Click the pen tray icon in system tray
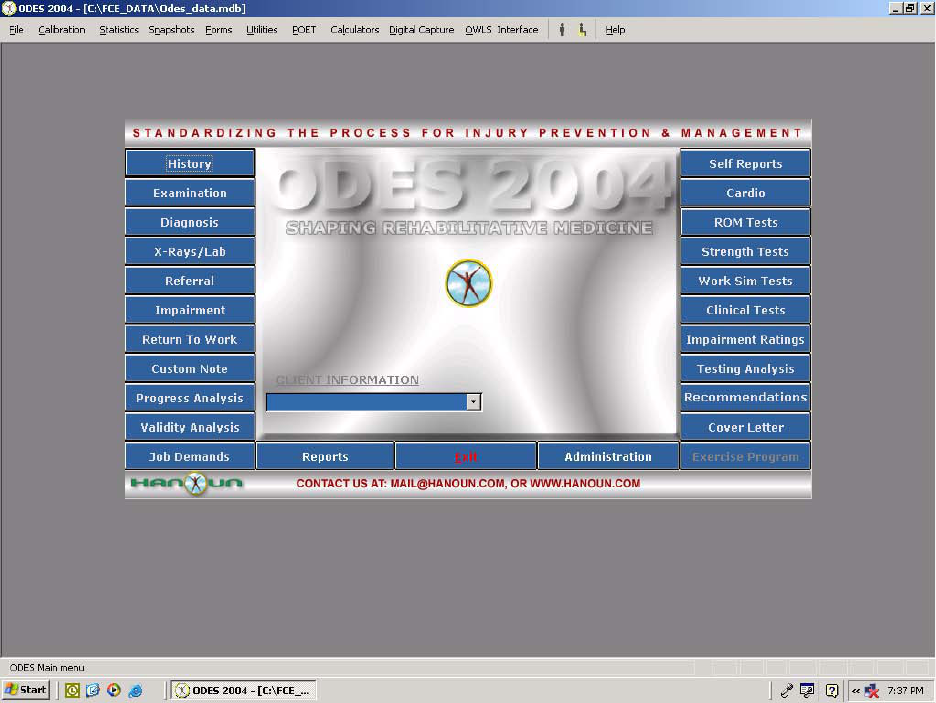The height and width of the screenshot is (703, 936). pyautogui.click(x=786, y=690)
